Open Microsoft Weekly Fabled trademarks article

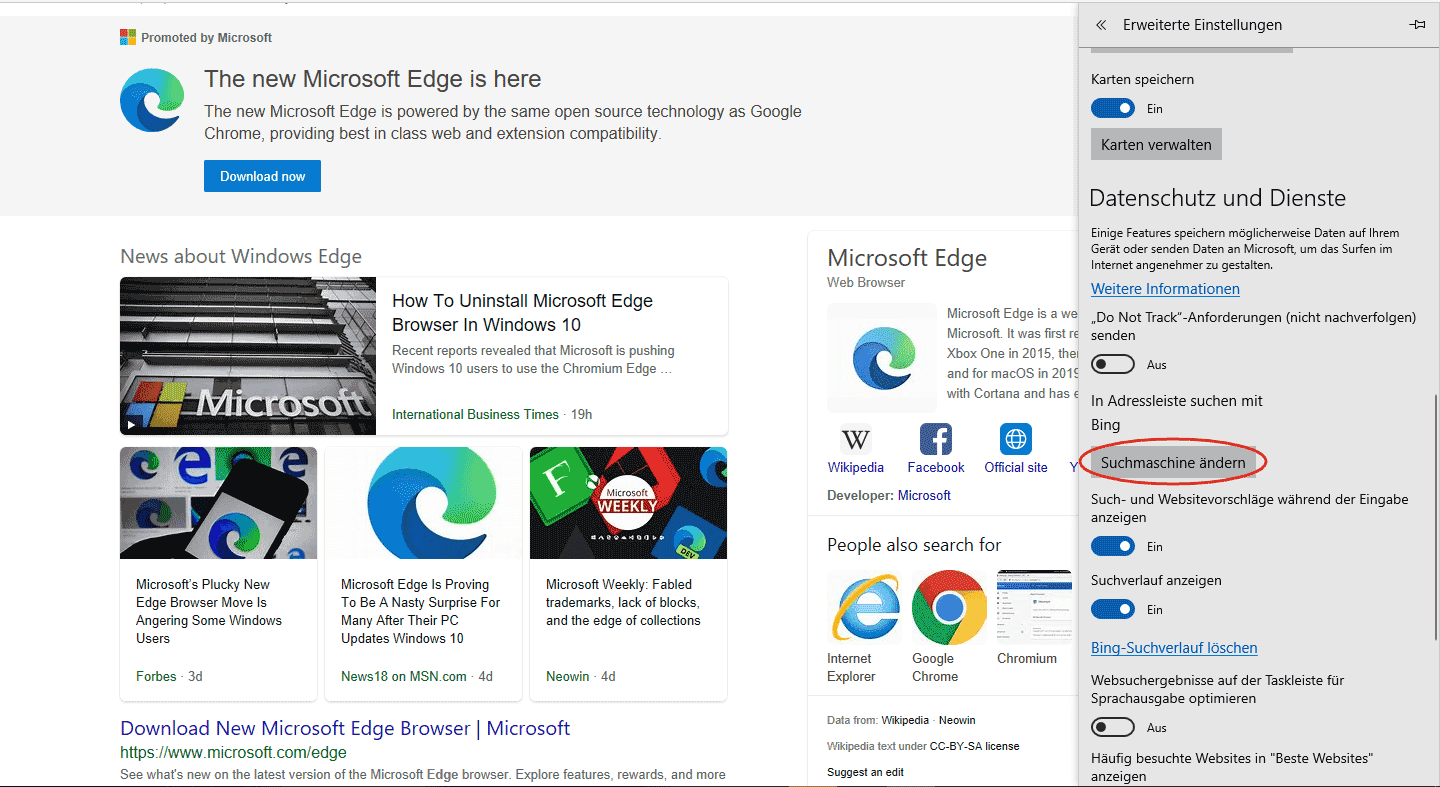(623, 602)
